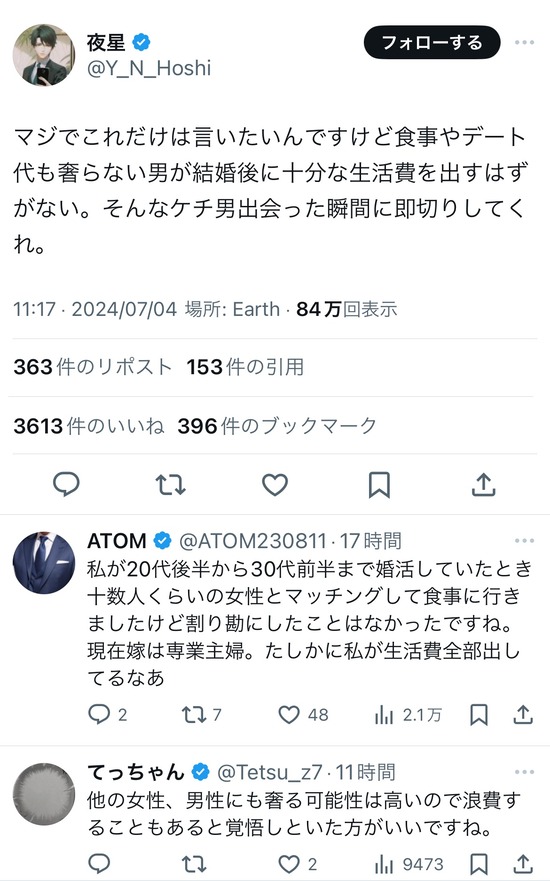The image size is (550, 881).
Task: Like the main post with heart icon
Action: tap(275, 484)
